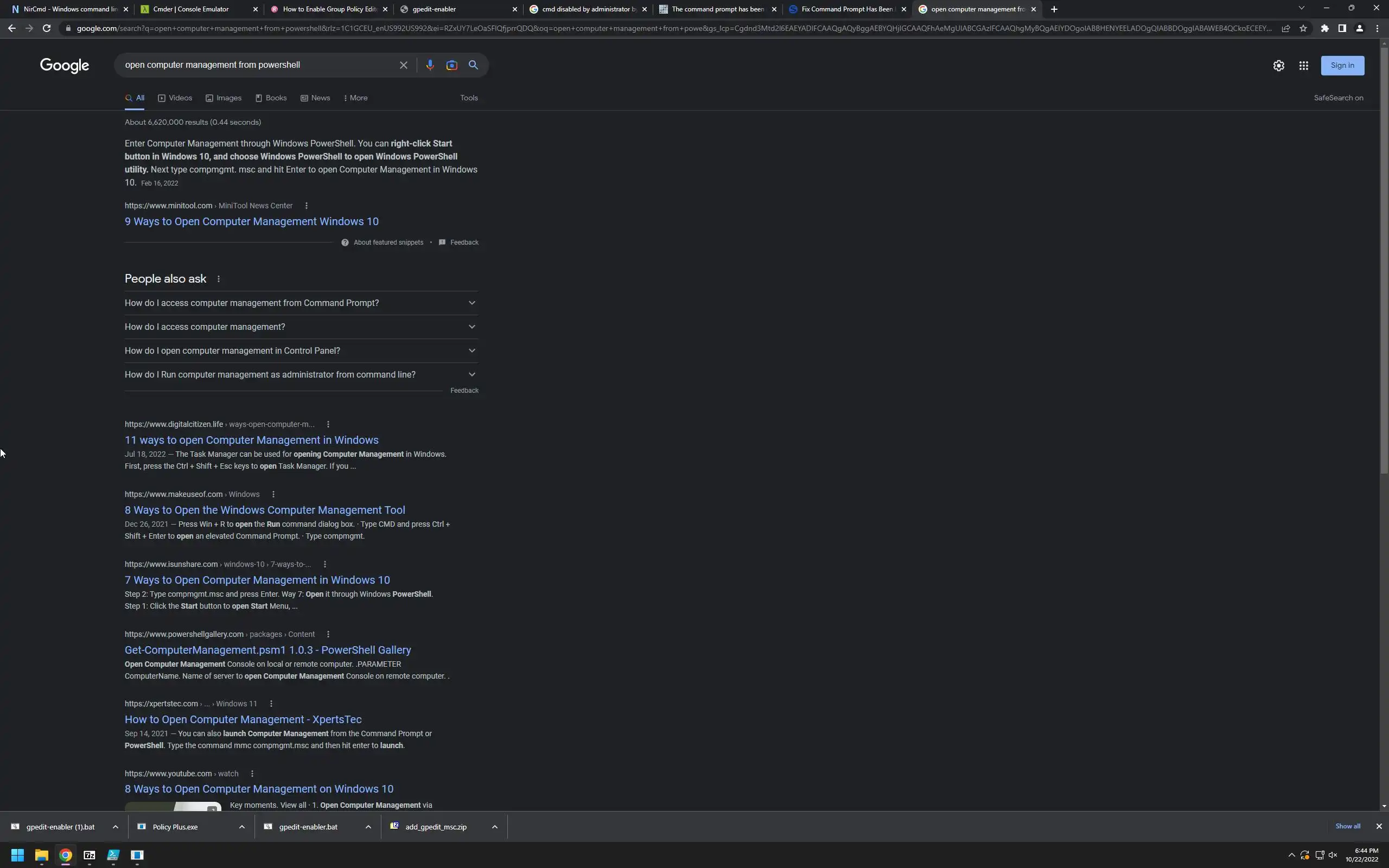Click Show all downloads
This screenshot has width=1389, height=868.
point(1347,826)
